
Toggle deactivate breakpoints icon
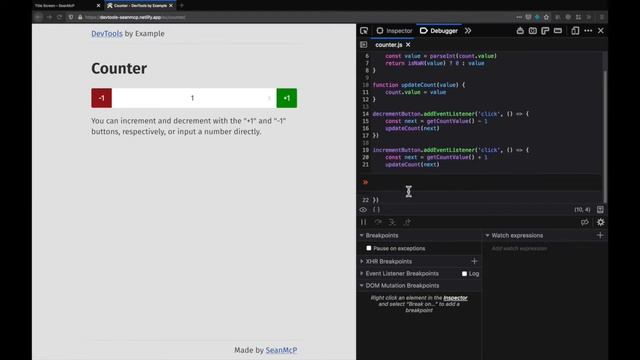point(585,222)
